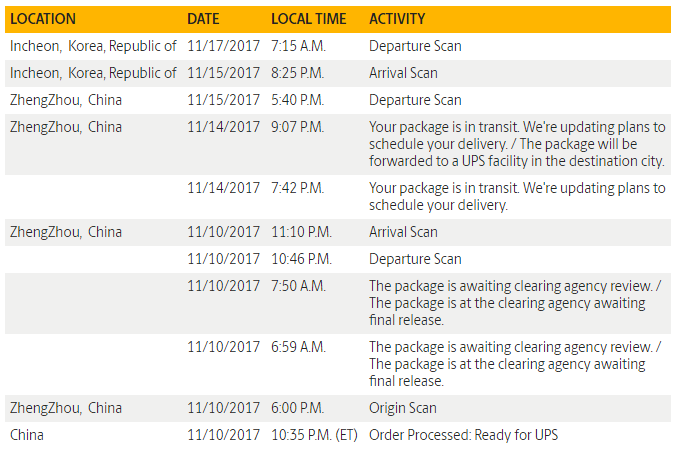Click the 10:46 P.M. Departure Scan activity
Screen dimensions: 679x465
pos(415,259)
